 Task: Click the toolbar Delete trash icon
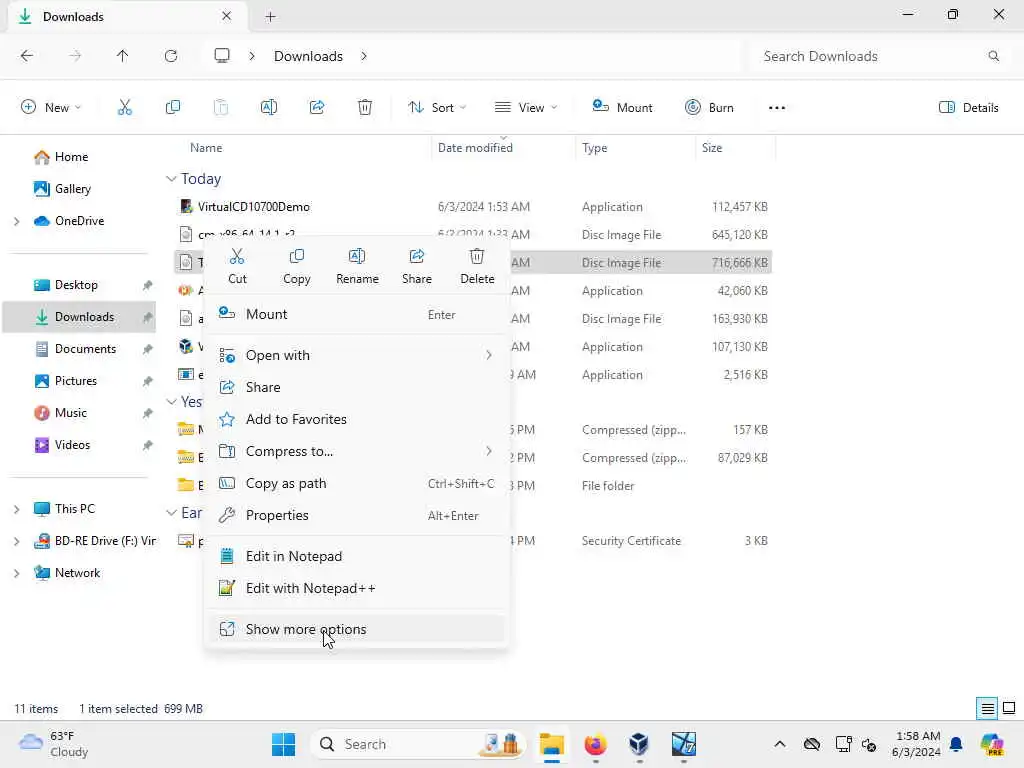coord(365,108)
